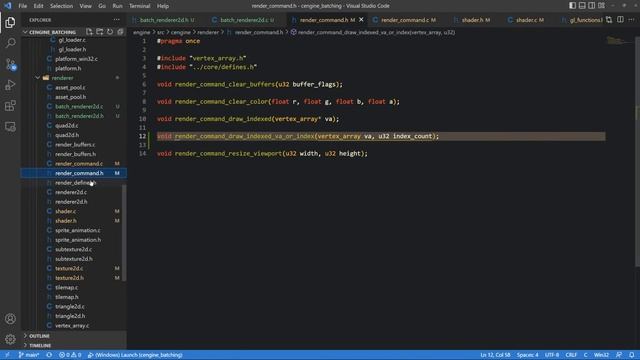
Task: Click New File icon in explorer header
Action: pyautogui.click(x=89, y=32)
